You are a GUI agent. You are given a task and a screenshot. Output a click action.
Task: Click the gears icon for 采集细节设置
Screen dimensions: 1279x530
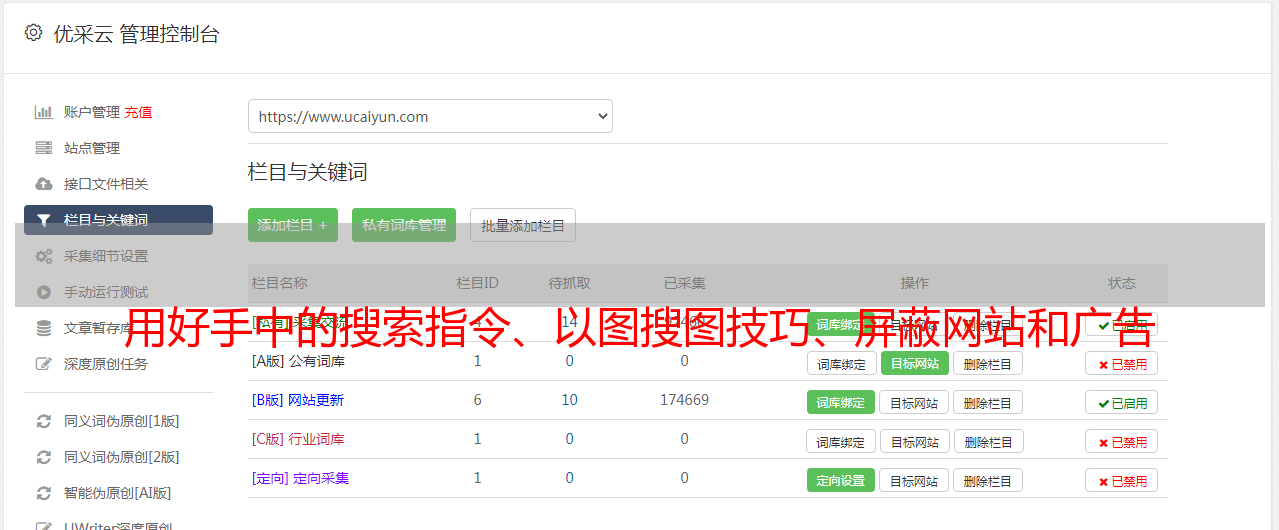point(43,256)
